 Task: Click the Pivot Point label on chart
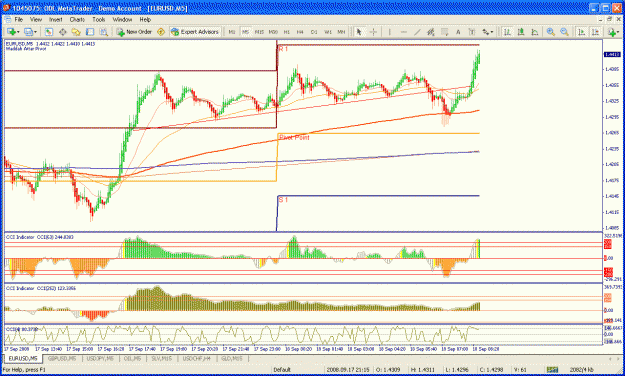coord(294,138)
